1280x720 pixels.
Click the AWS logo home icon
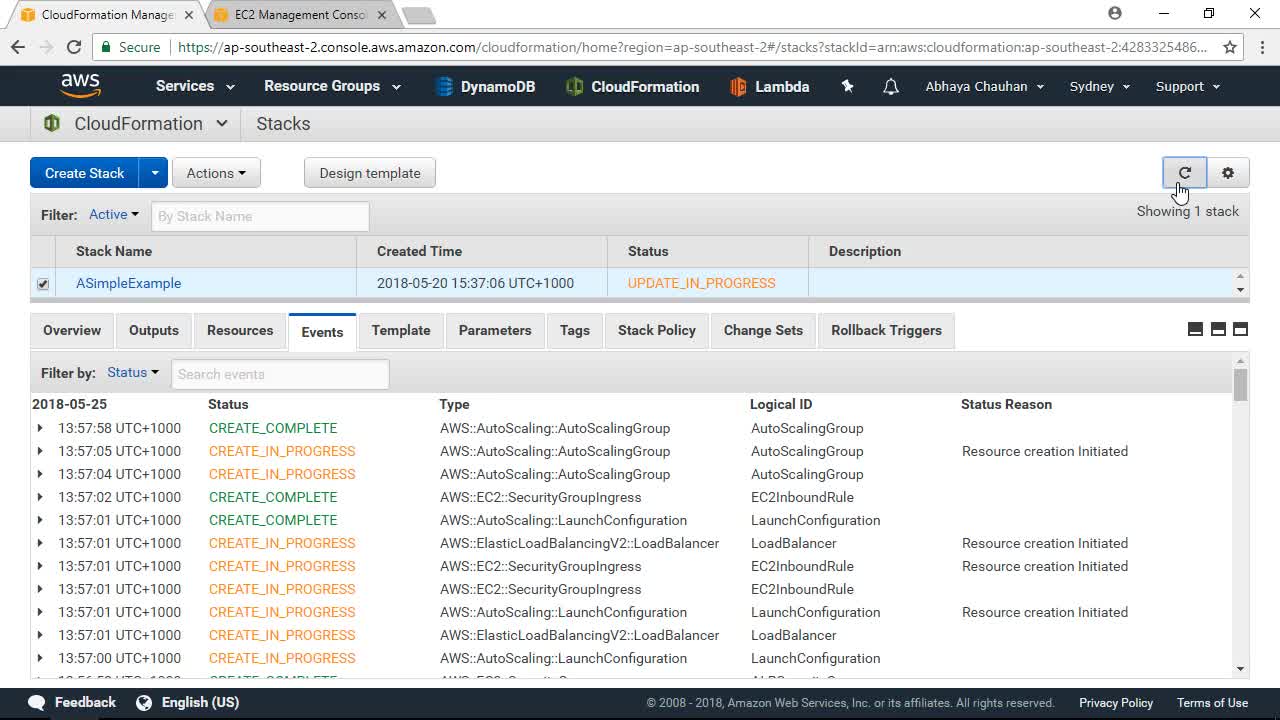coord(80,86)
